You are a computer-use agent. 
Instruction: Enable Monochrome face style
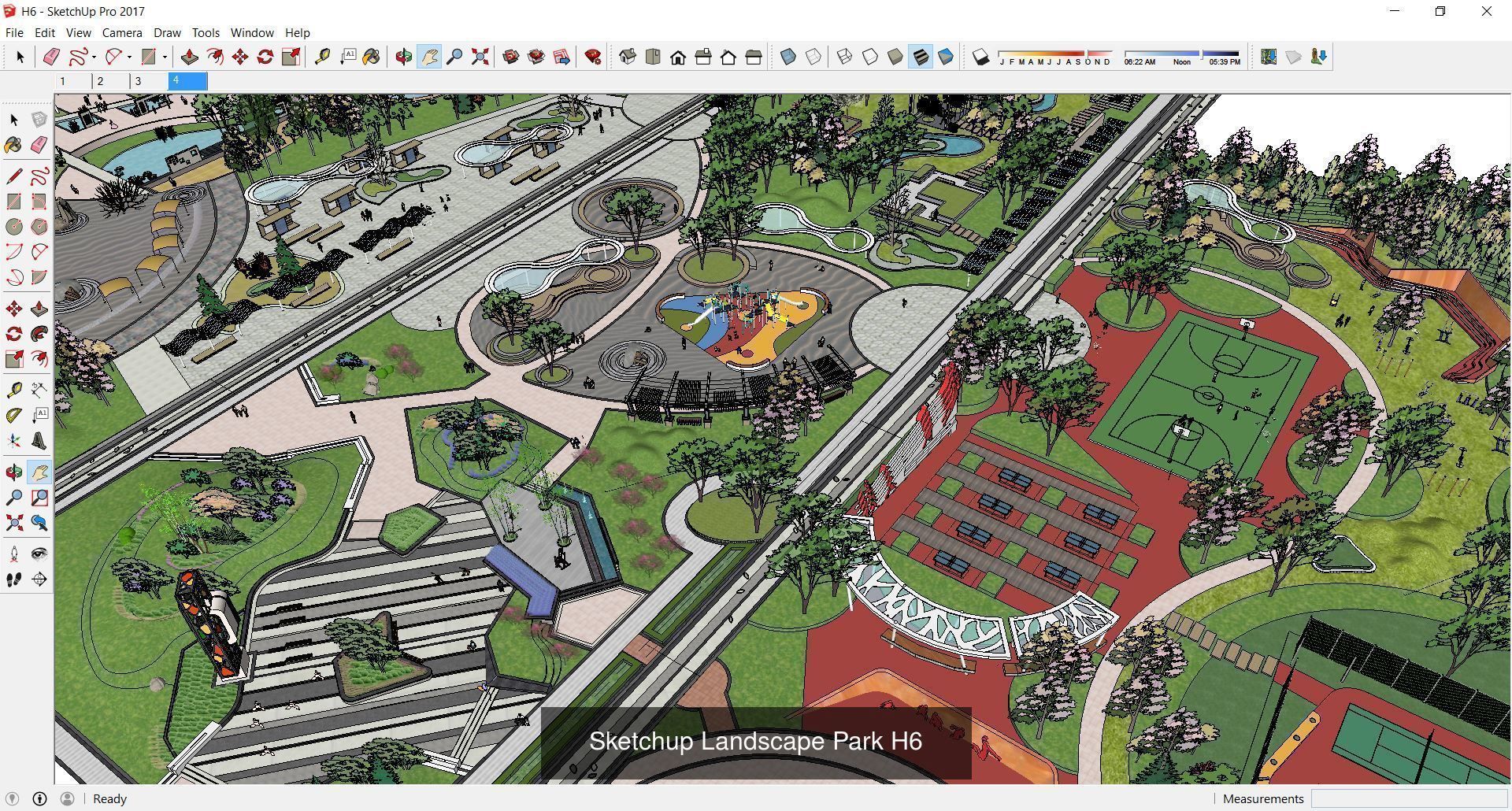click(x=946, y=57)
